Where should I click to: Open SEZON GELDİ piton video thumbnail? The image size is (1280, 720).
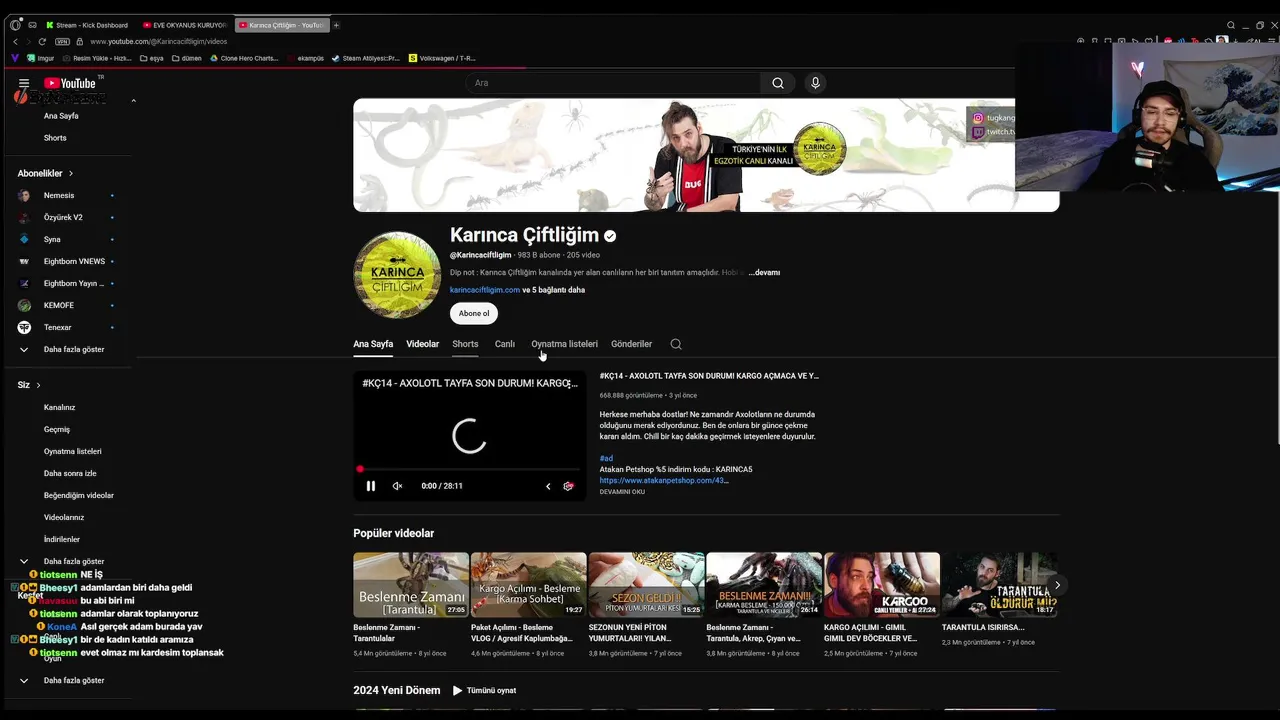[646, 584]
